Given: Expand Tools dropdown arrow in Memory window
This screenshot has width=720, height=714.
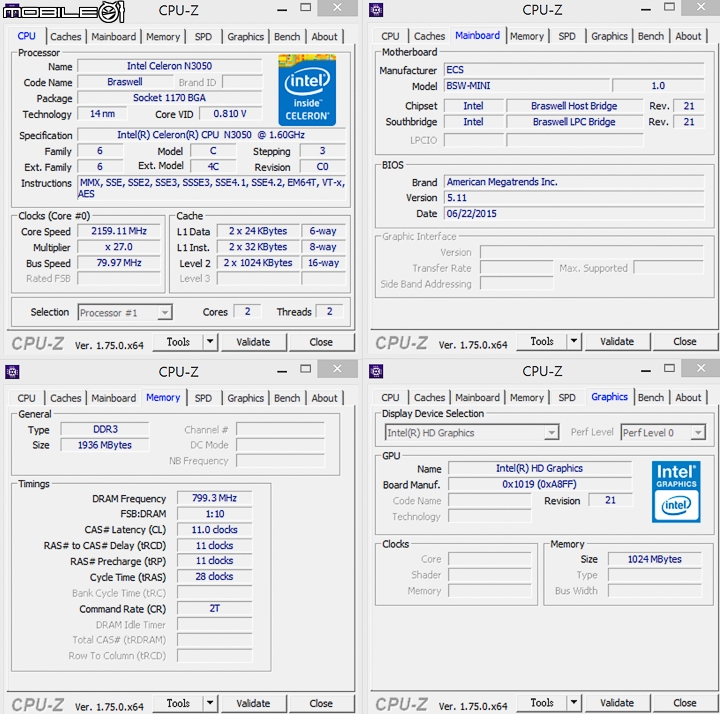Looking at the screenshot, I should coord(210,703).
